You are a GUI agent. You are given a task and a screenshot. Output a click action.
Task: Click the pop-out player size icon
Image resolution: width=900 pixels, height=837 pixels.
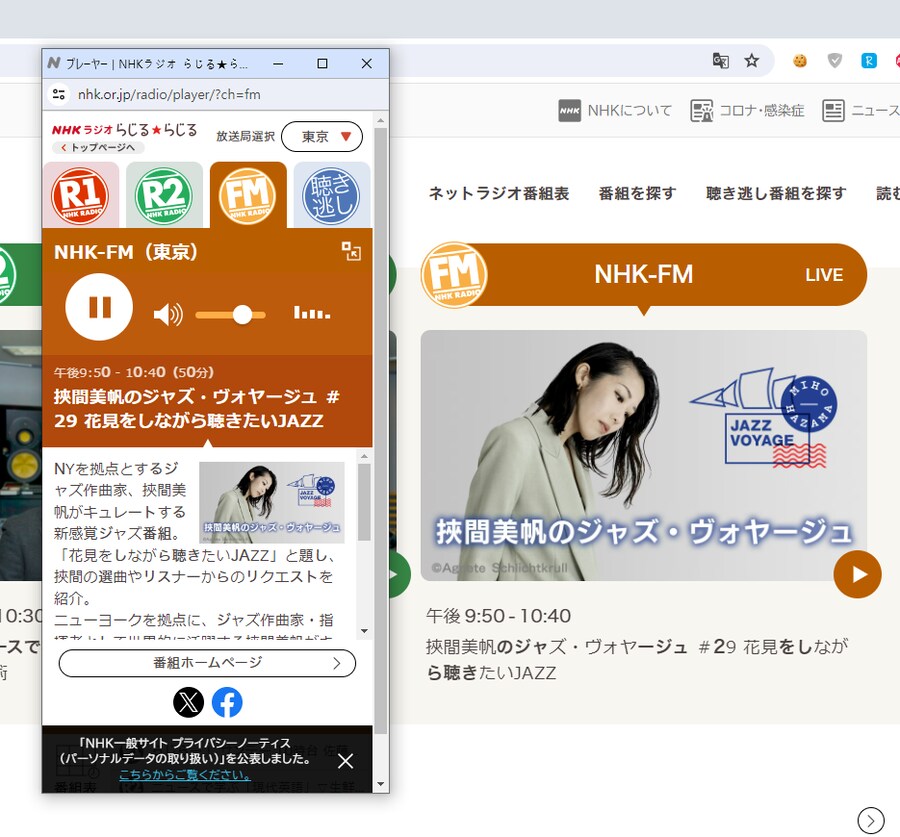click(x=351, y=251)
